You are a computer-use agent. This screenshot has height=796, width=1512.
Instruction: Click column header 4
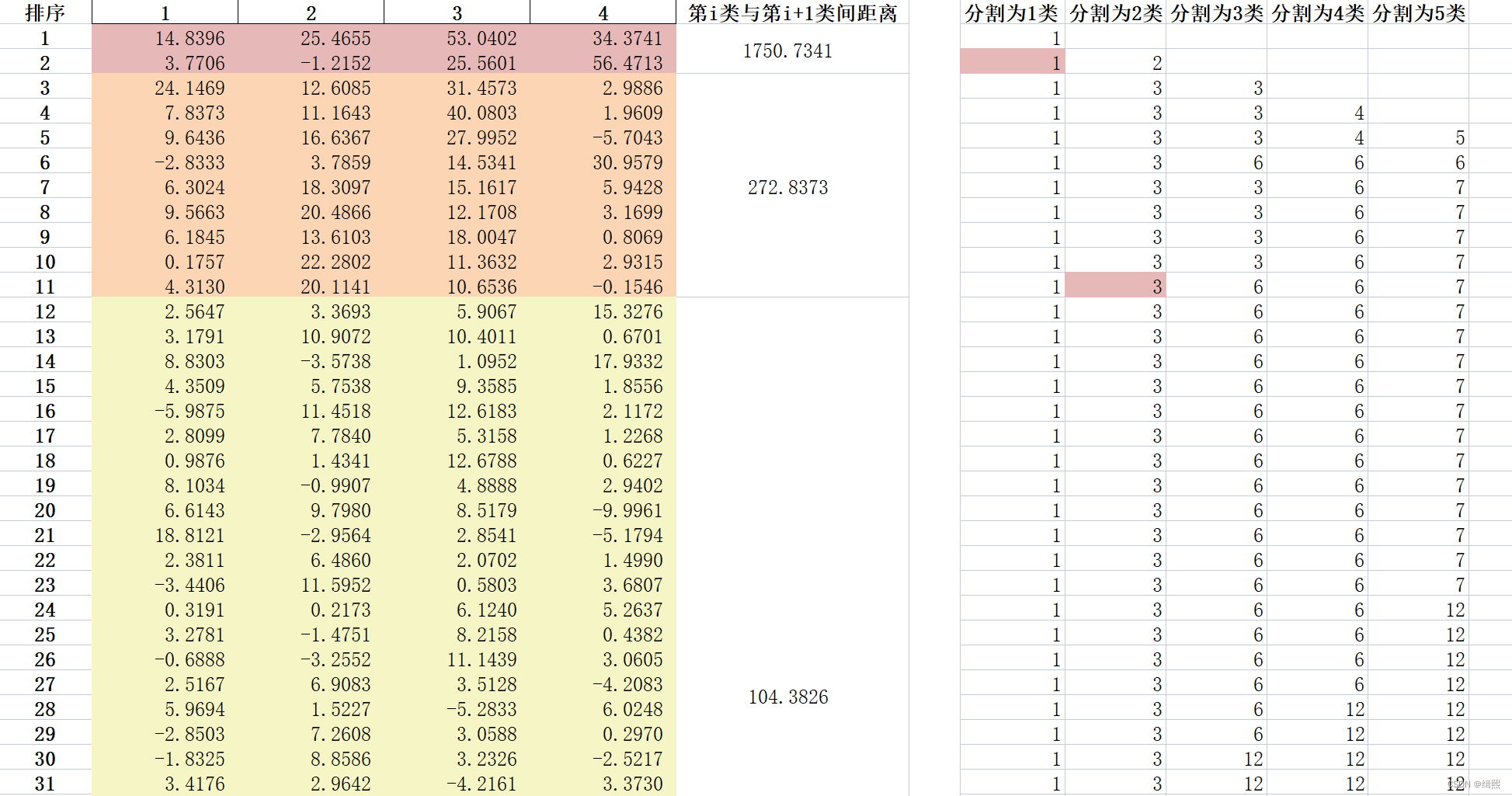pos(603,12)
